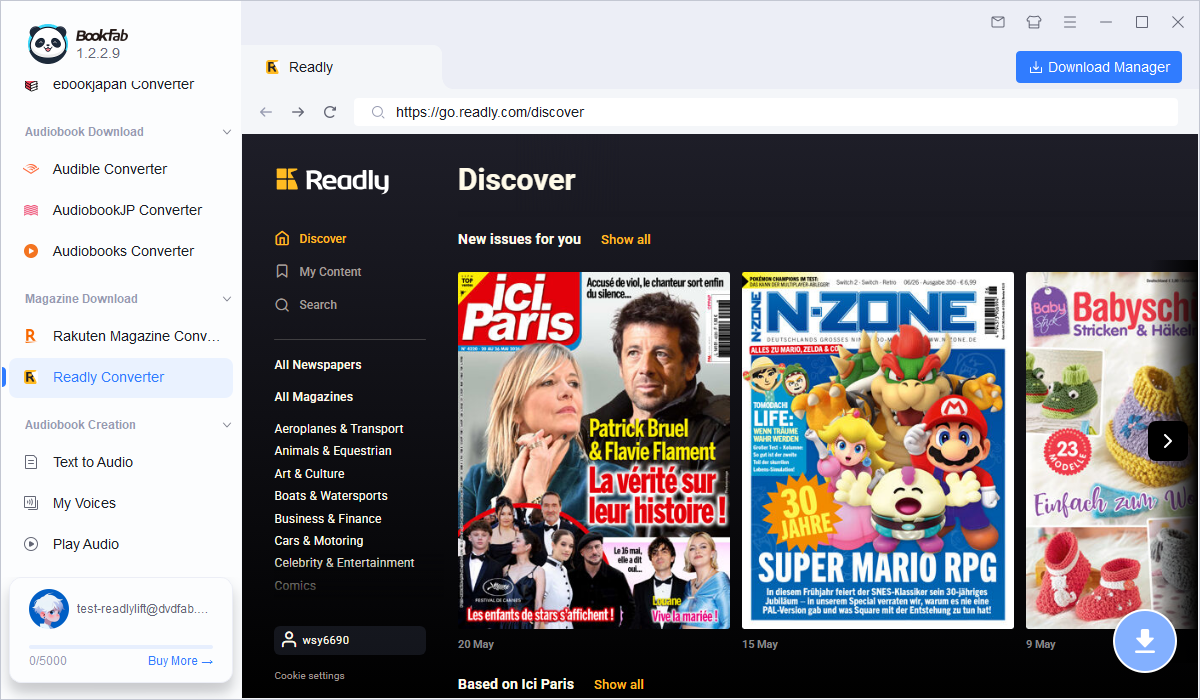Click the My Content bookmark icon
Viewport: 1200px width, 700px height.
(x=282, y=272)
